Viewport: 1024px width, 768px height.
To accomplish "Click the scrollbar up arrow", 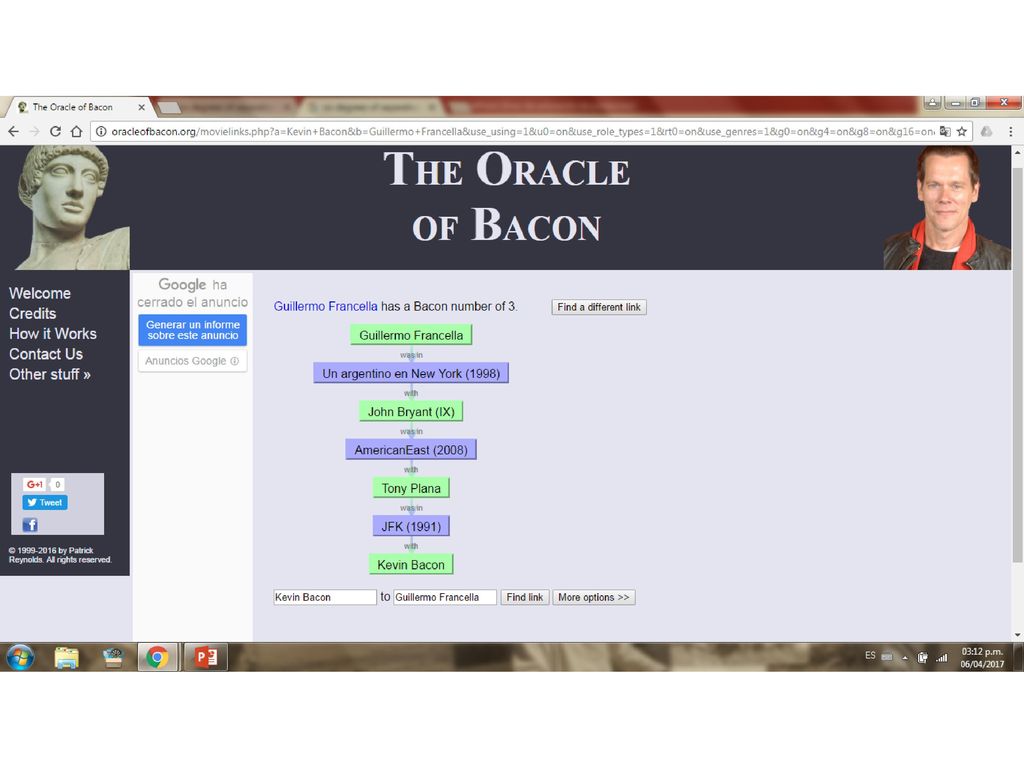I will [1017, 152].
